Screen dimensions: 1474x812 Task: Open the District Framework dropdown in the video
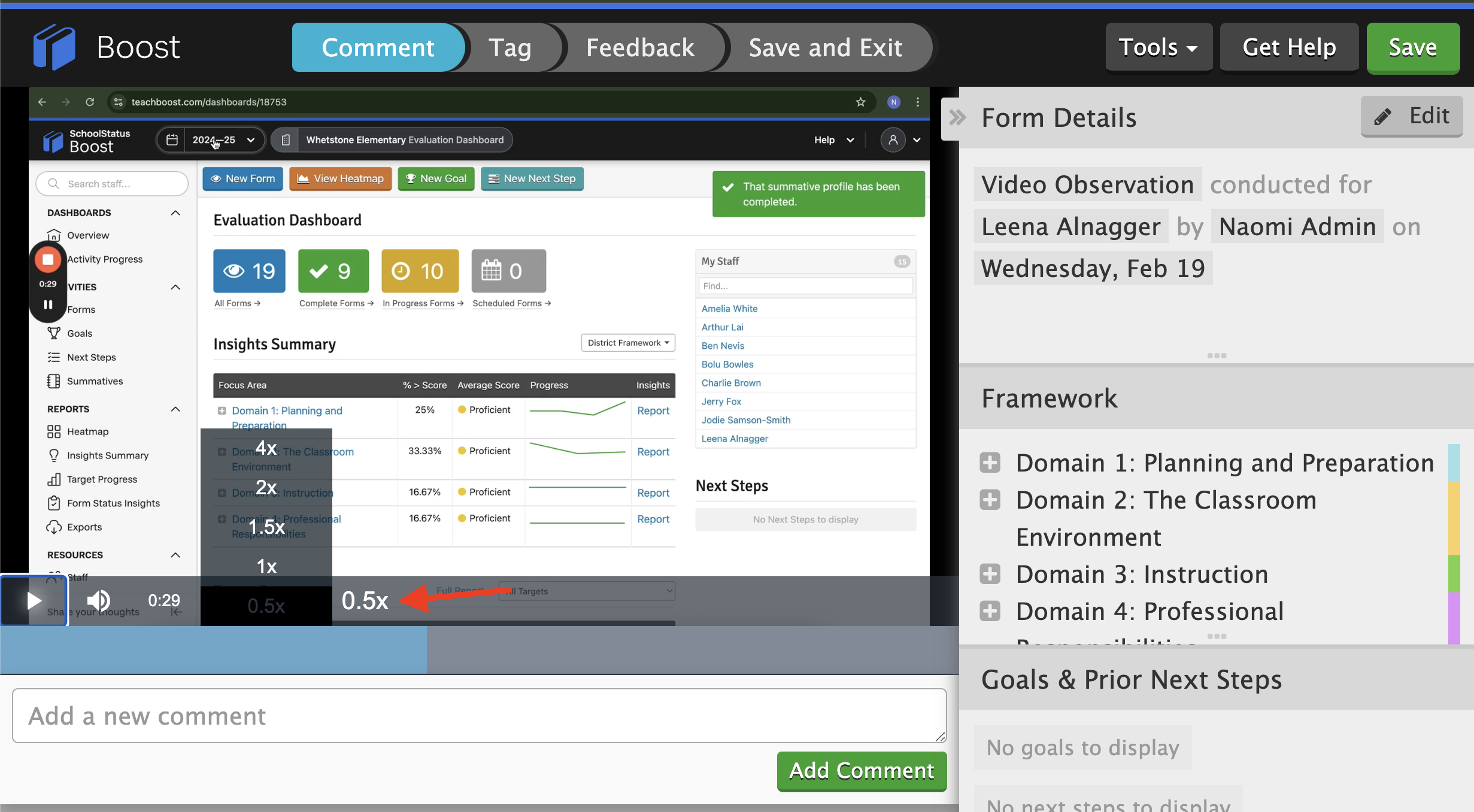coord(628,343)
